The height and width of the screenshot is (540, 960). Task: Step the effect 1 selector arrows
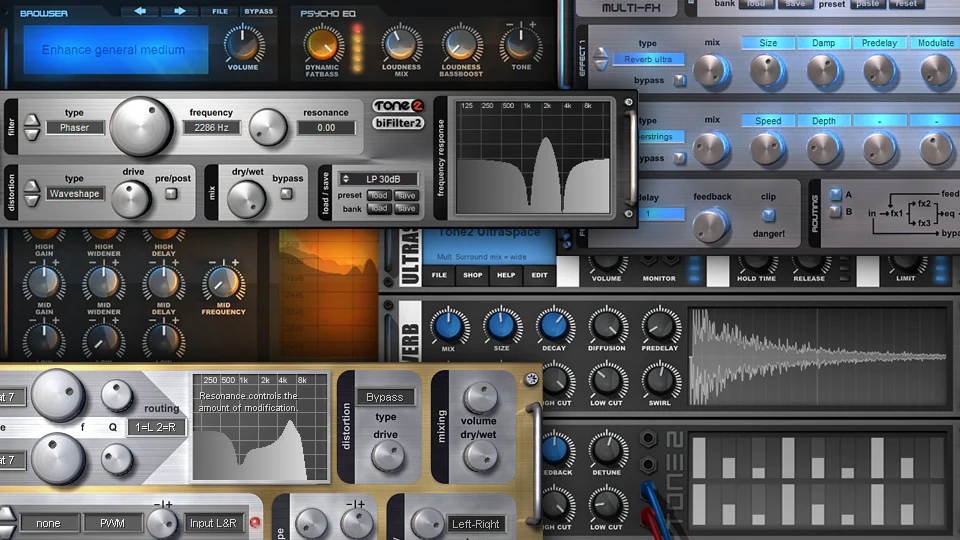pos(601,59)
